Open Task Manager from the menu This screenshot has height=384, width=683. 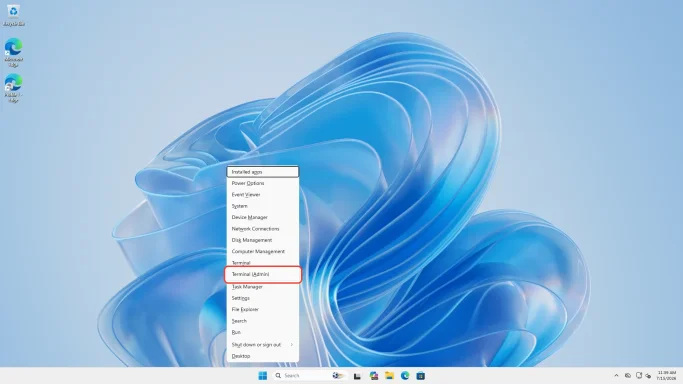(x=263, y=287)
